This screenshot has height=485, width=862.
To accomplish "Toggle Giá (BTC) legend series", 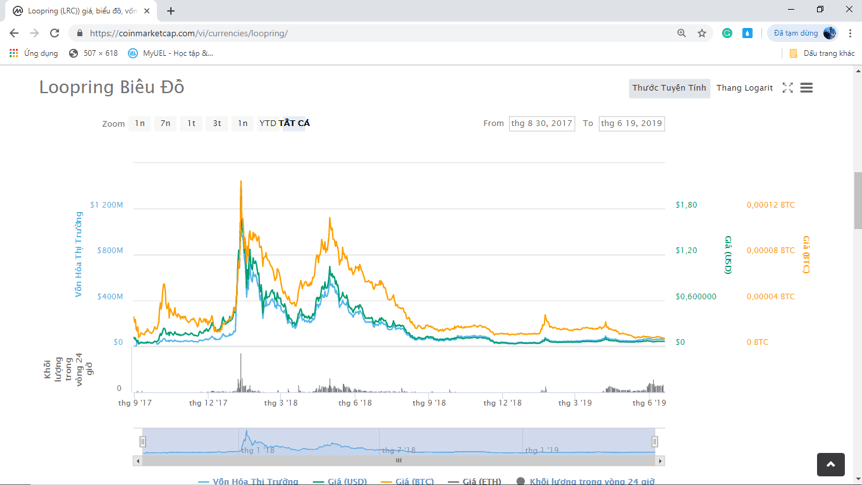I will [407, 481].
